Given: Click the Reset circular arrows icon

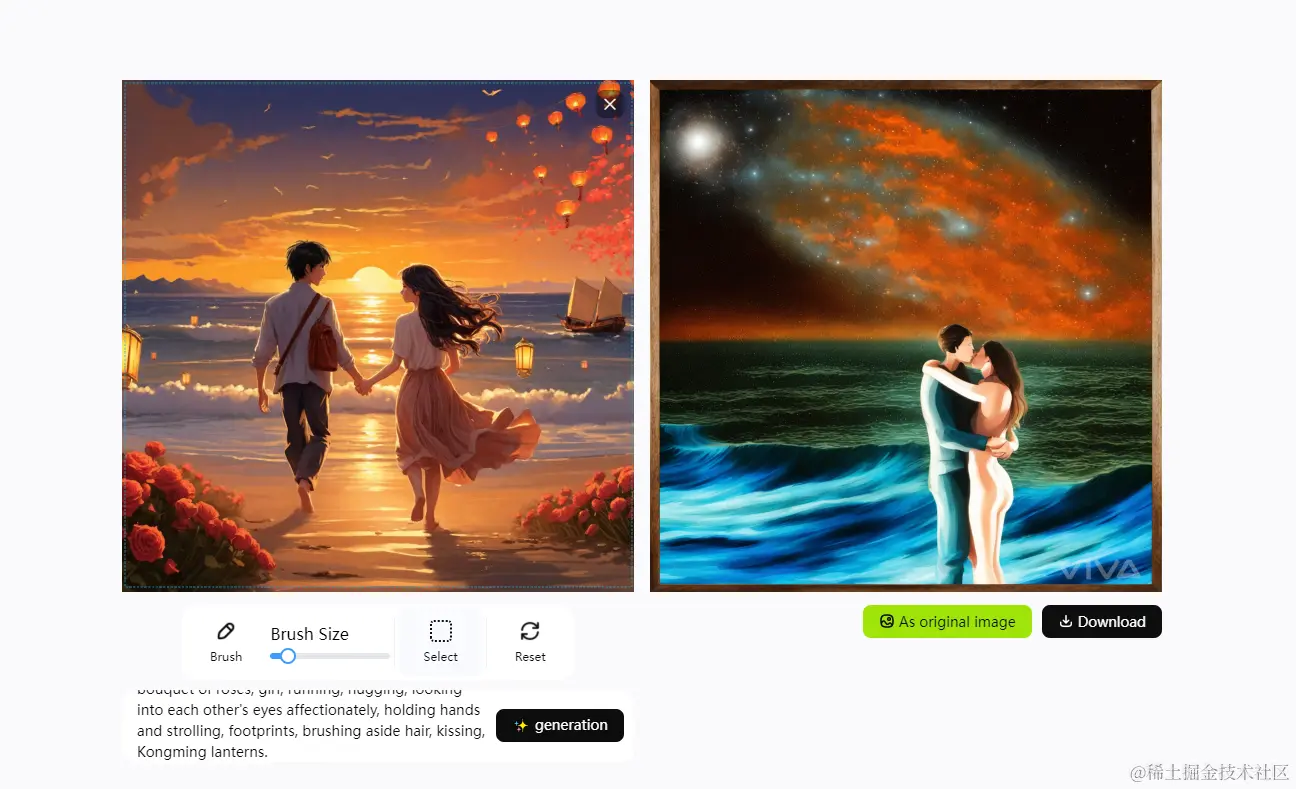Looking at the screenshot, I should pos(530,631).
